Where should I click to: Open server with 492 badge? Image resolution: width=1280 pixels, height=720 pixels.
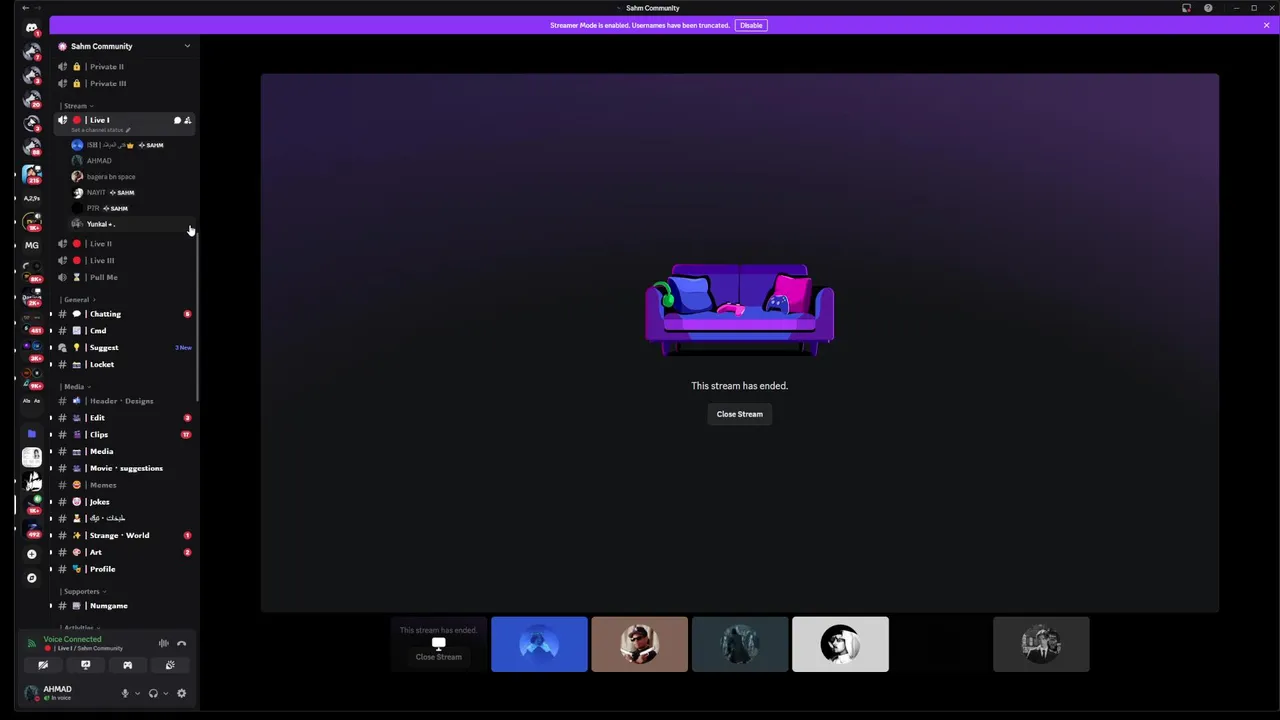[32, 529]
